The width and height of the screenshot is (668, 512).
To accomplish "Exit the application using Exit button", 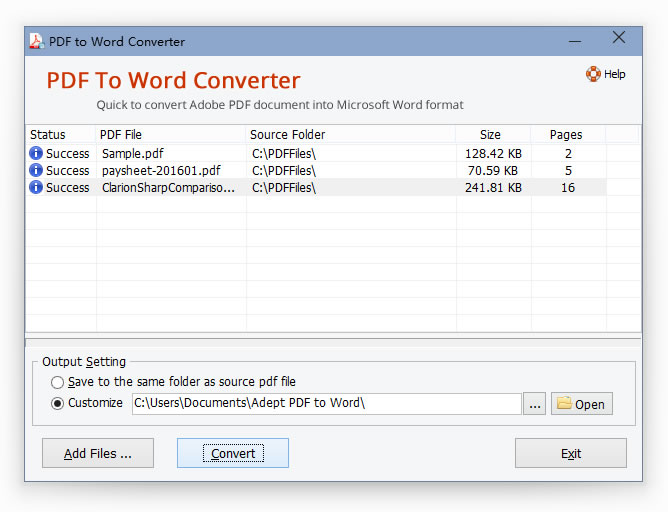I will coord(570,453).
